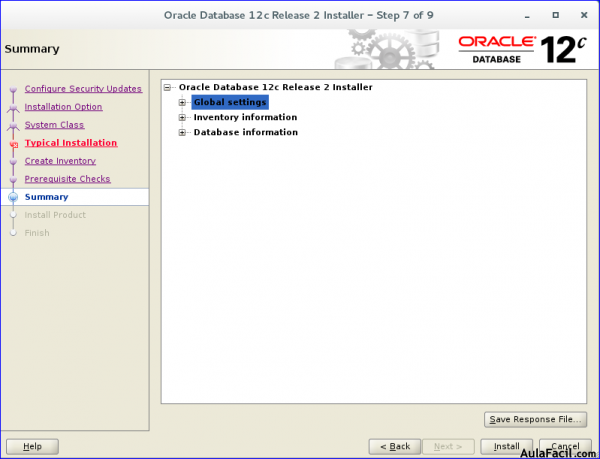Jump to the Prerequisite Checks step

coord(67,179)
